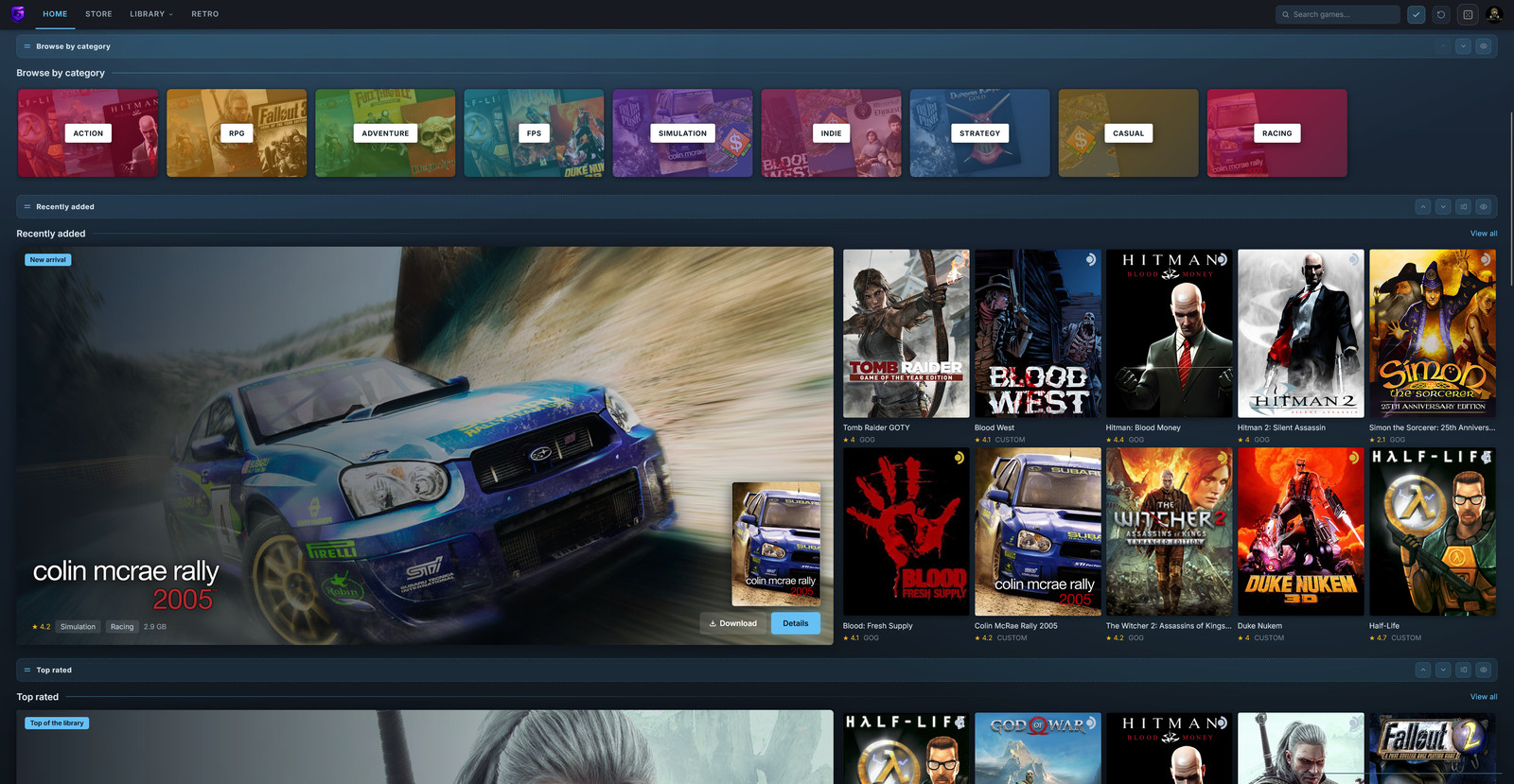Open Fallout 2 cover in Top rated
The image size is (1514, 784).
click(x=1432, y=748)
